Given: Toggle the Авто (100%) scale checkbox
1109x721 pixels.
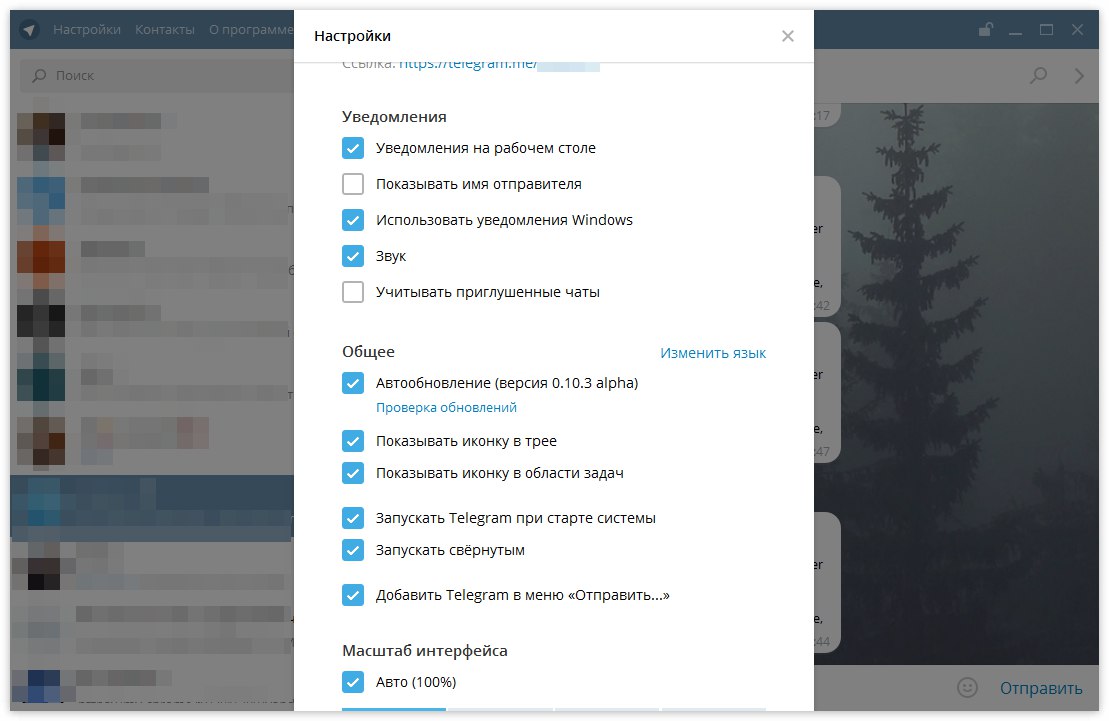Looking at the screenshot, I should (x=353, y=682).
